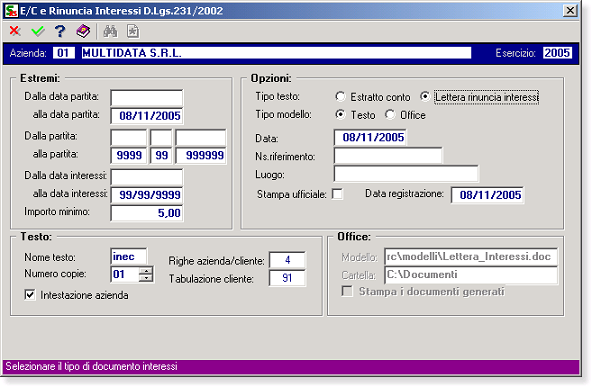The height and width of the screenshot is (387, 592).
Task: Click third empty Dalla partita field
Action: click(201, 137)
